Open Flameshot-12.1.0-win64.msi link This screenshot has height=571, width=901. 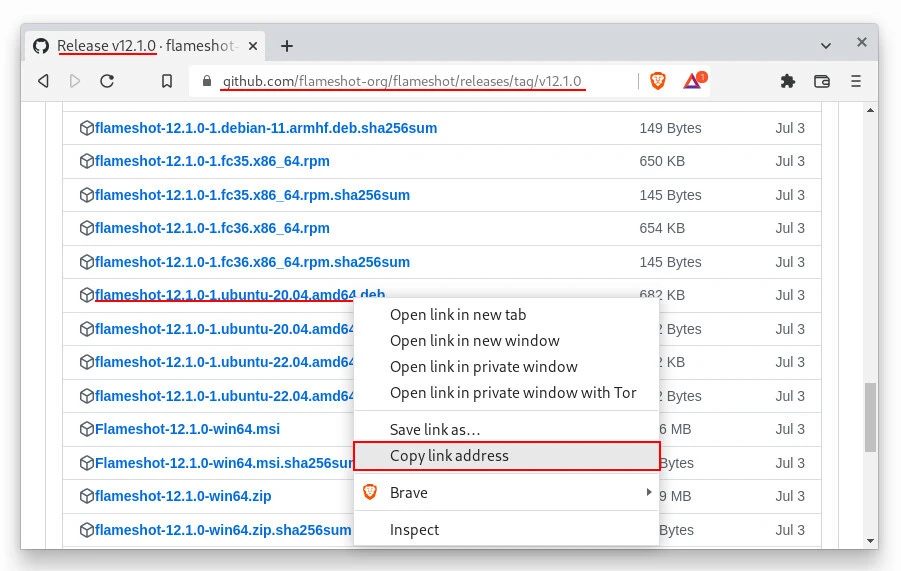(x=187, y=429)
